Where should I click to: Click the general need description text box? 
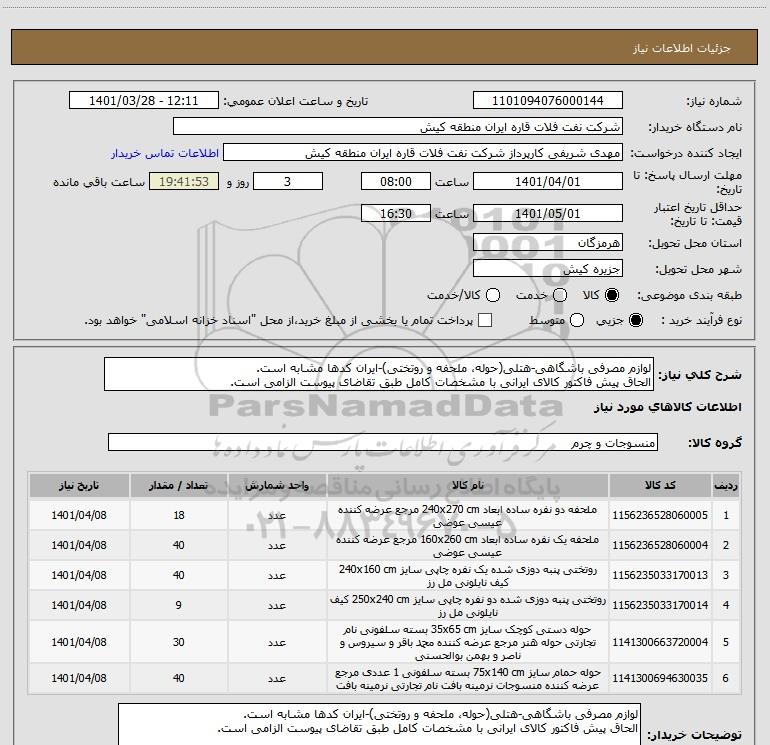pos(379,375)
